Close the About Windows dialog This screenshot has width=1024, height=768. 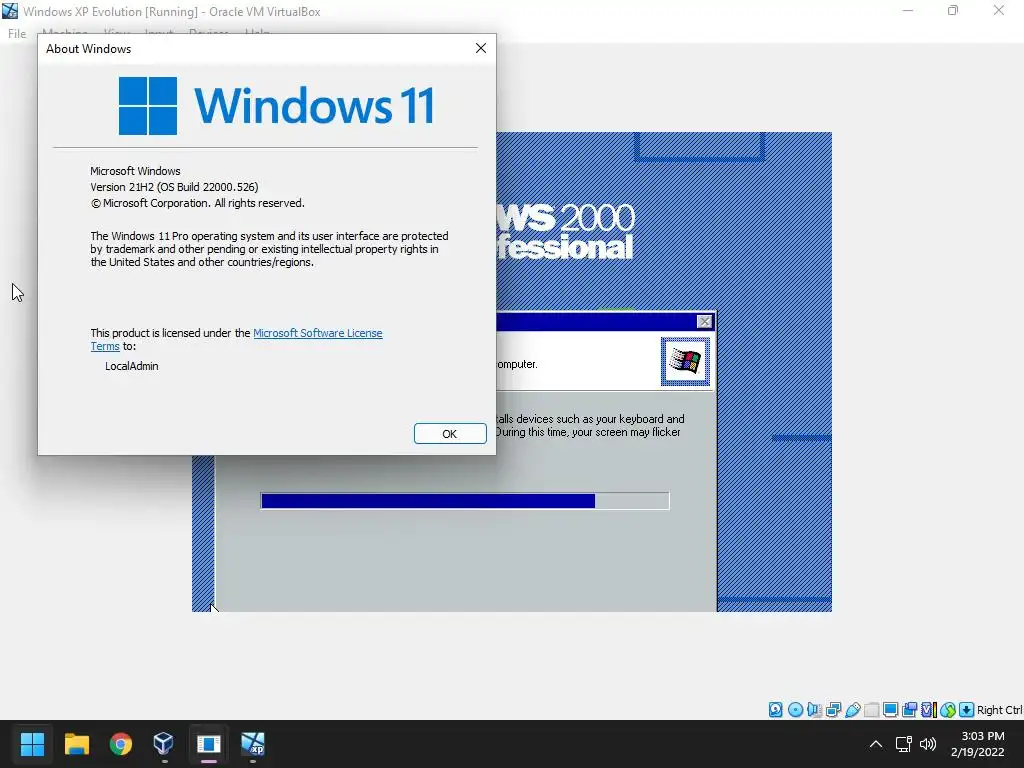coord(481,48)
